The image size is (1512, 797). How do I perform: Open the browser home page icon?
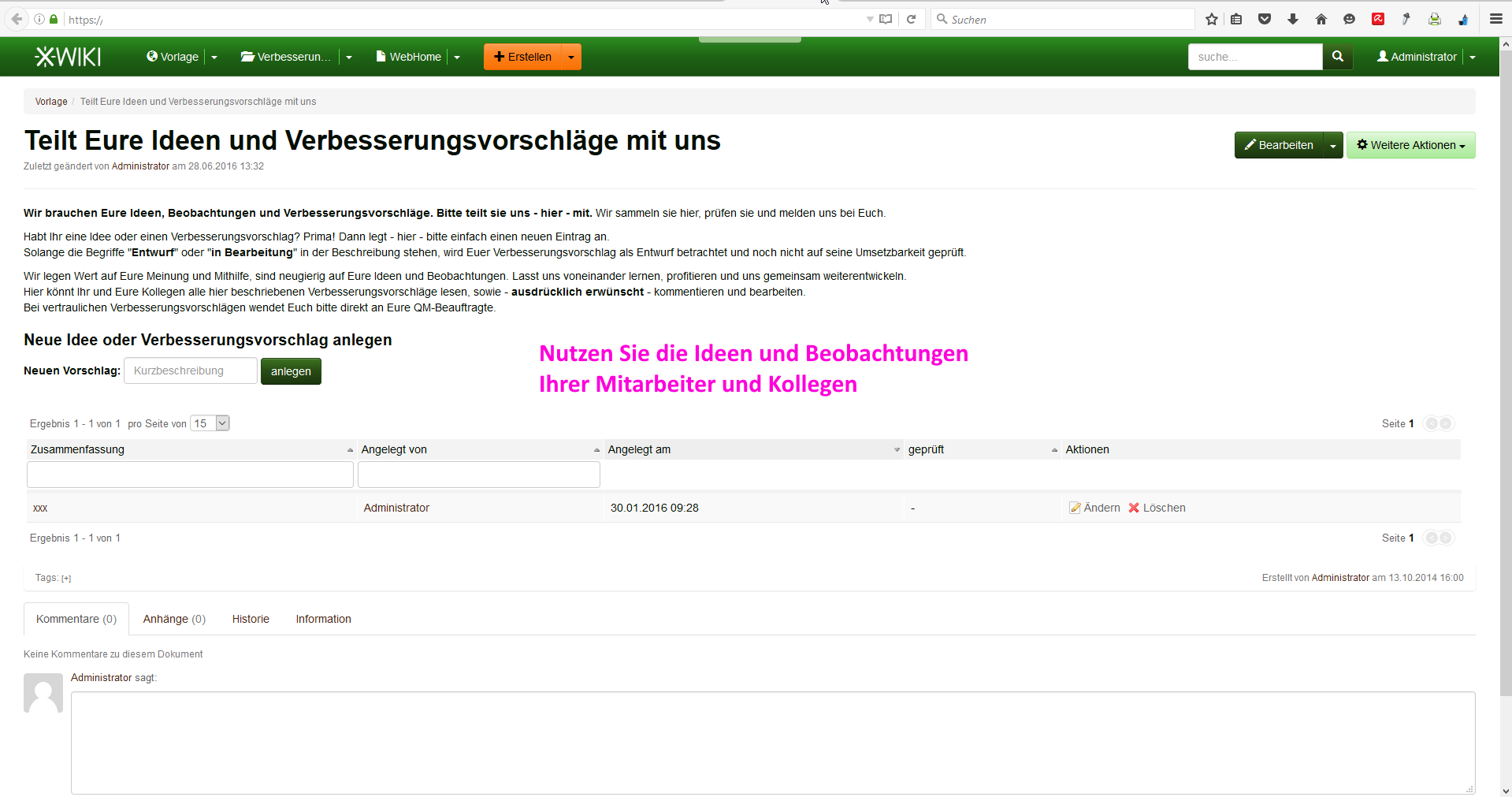(1321, 20)
